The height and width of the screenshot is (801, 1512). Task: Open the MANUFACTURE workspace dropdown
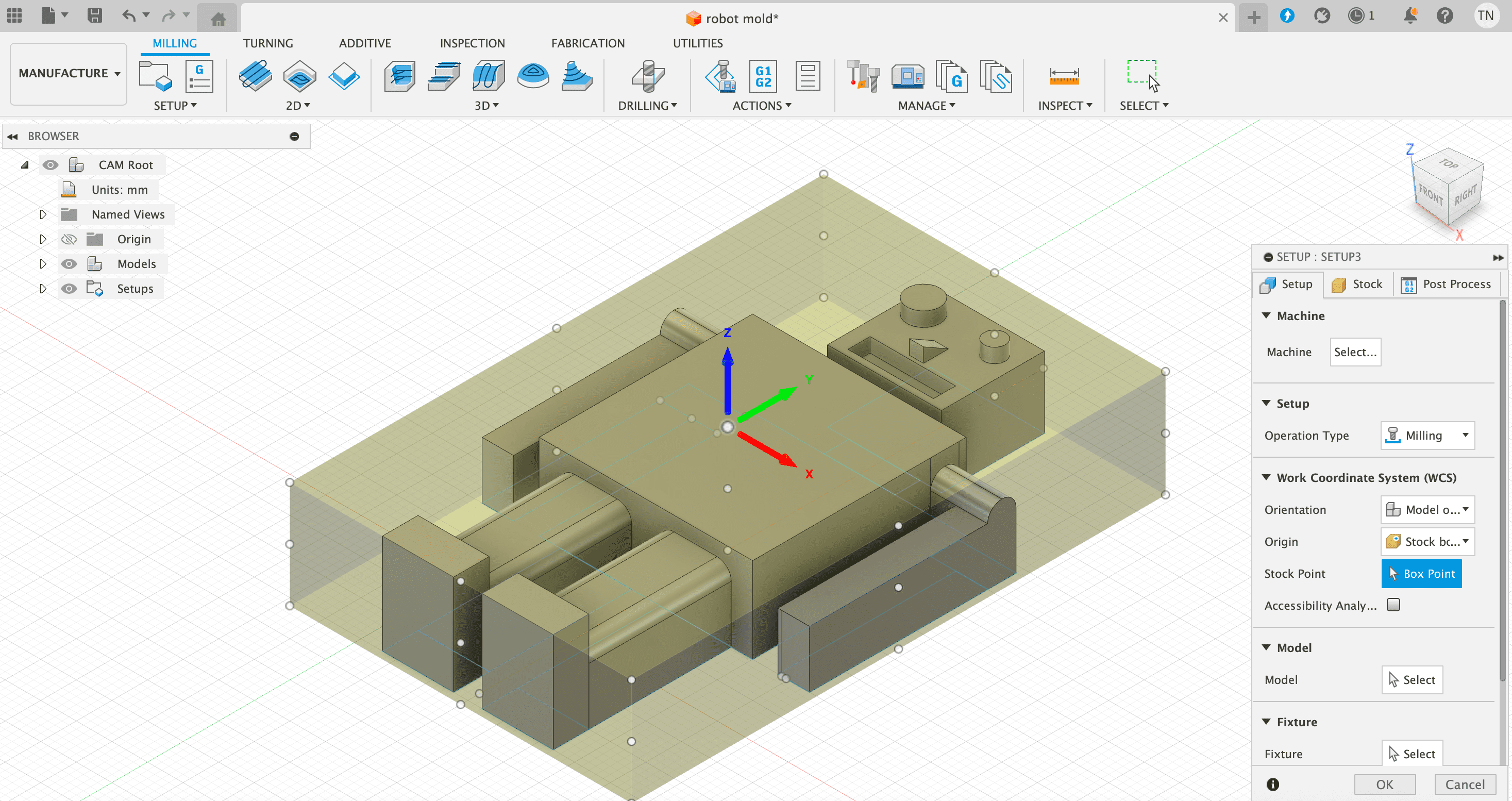(69, 73)
